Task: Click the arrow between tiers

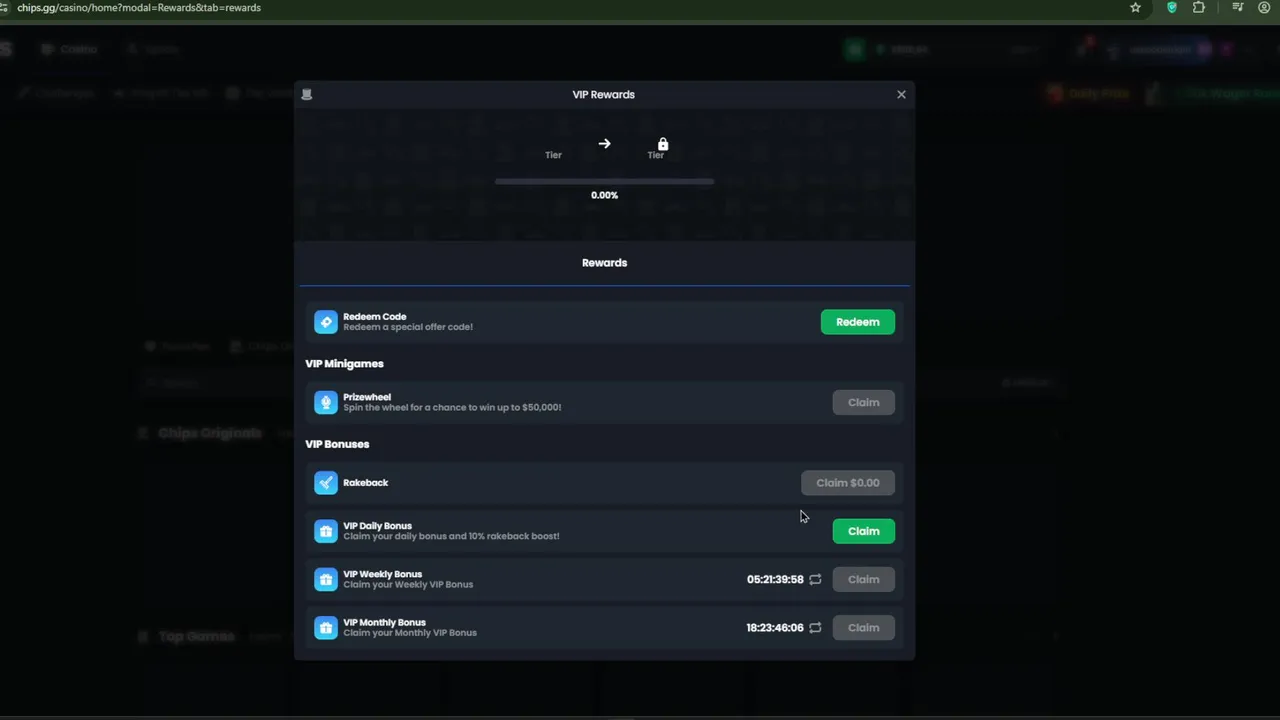Action: coord(604,144)
